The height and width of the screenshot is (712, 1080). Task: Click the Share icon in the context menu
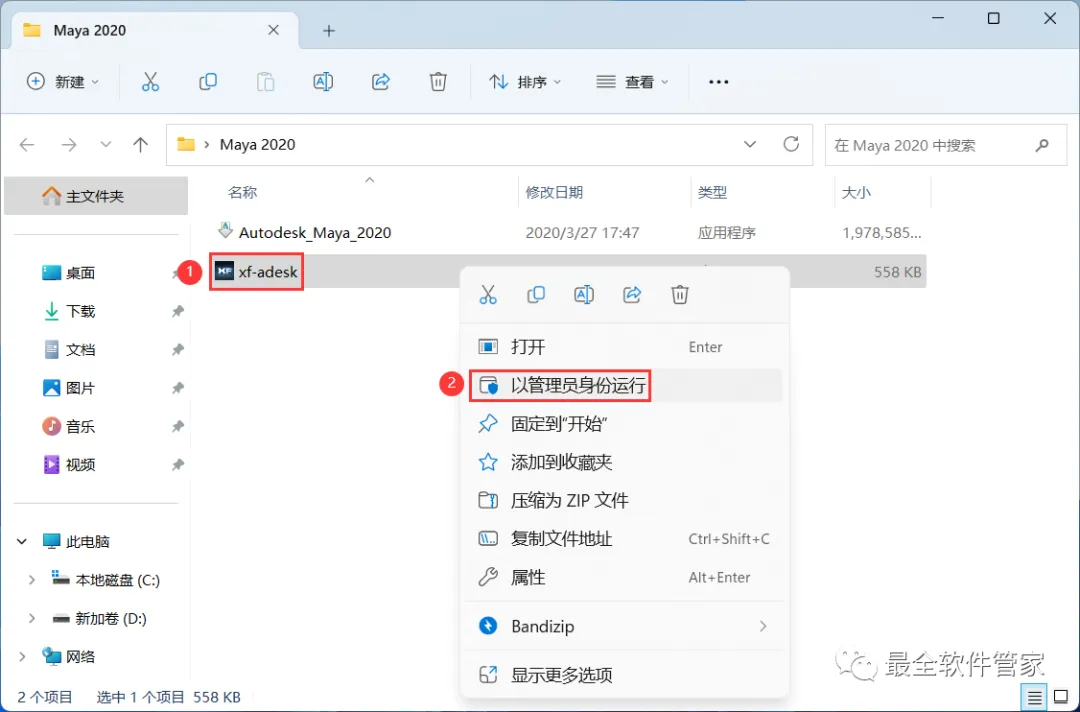pyautogui.click(x=632, y=295)
